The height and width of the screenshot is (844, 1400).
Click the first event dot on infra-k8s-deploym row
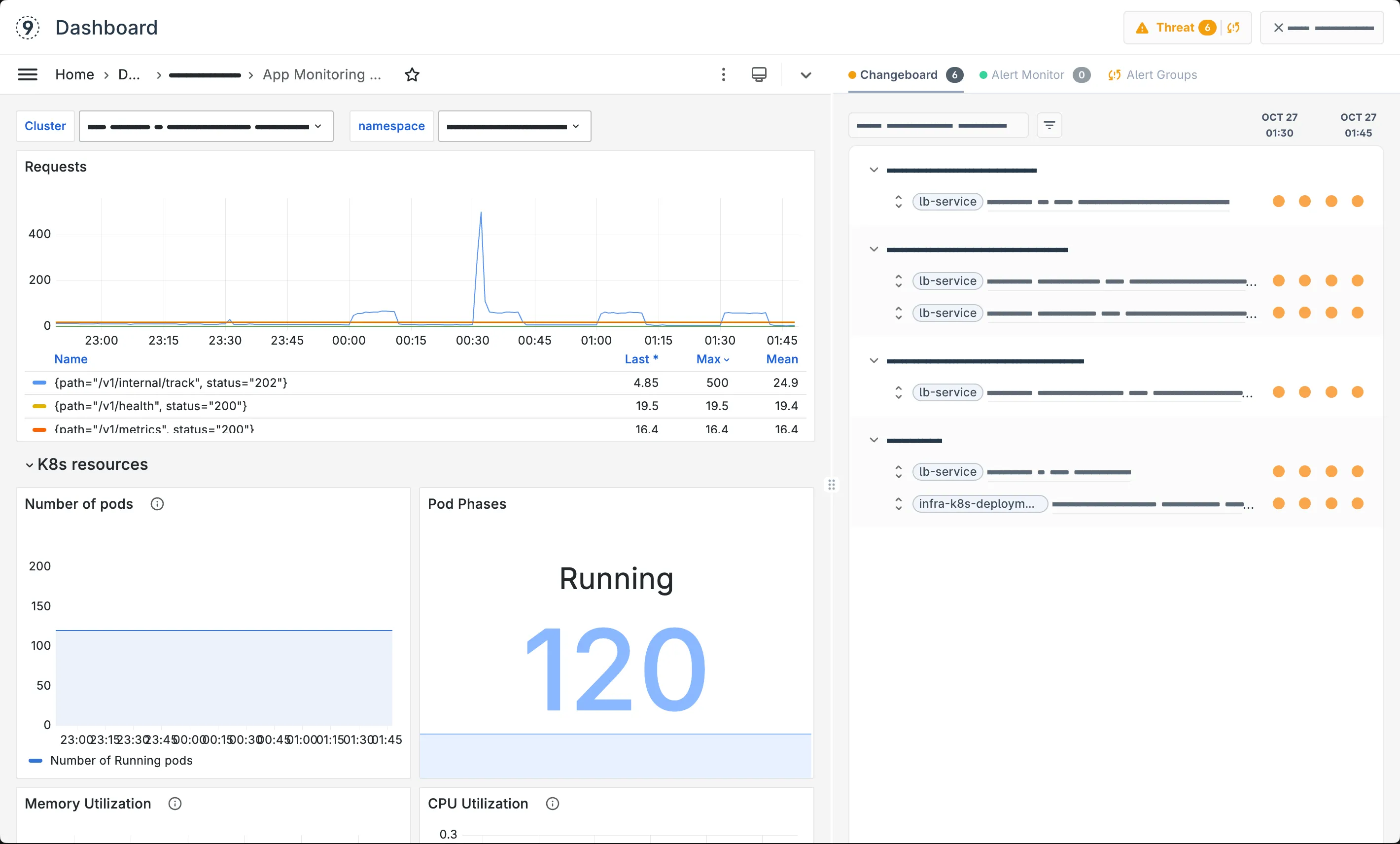(1278, 503)
